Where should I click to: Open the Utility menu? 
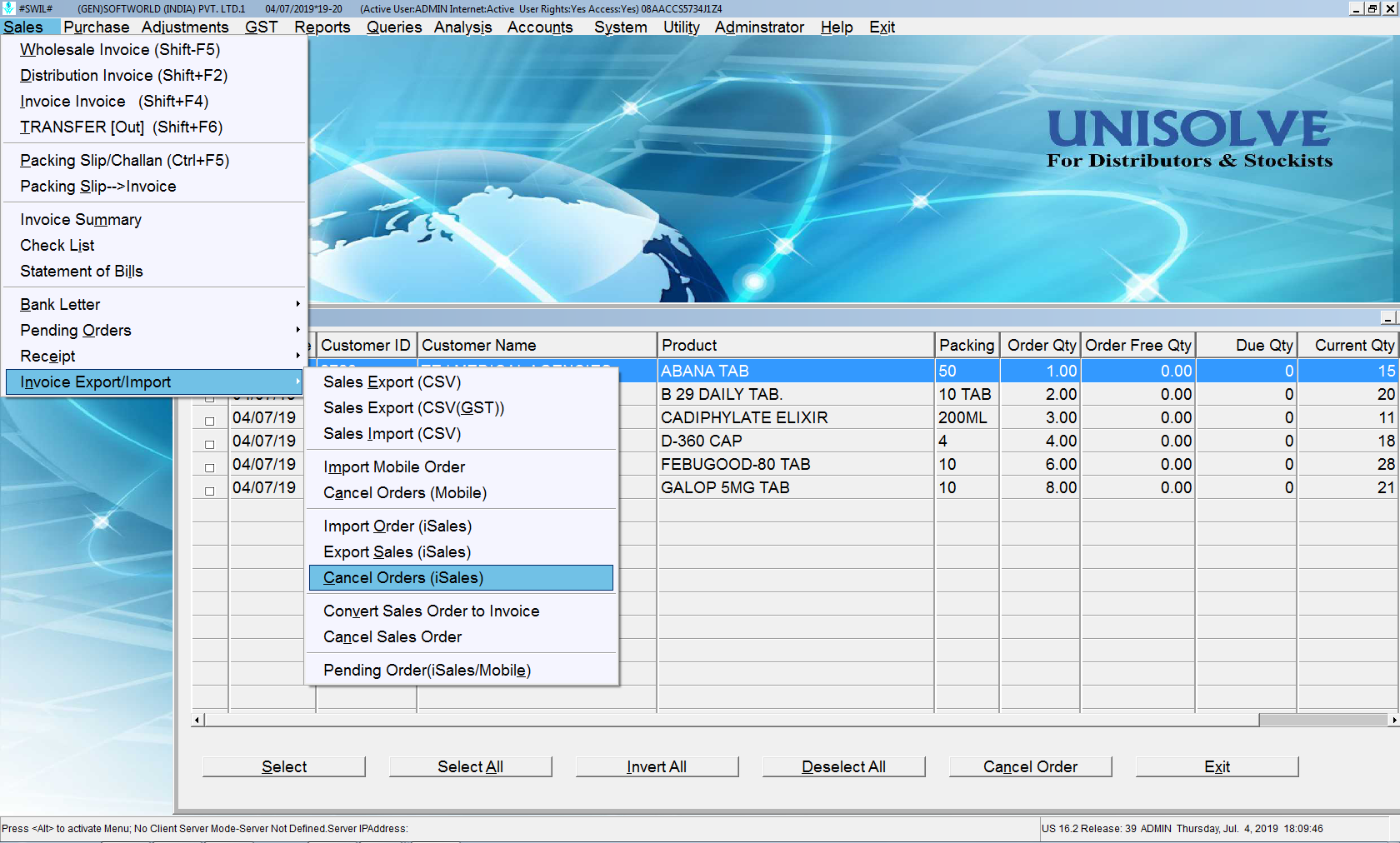point(682,27)
